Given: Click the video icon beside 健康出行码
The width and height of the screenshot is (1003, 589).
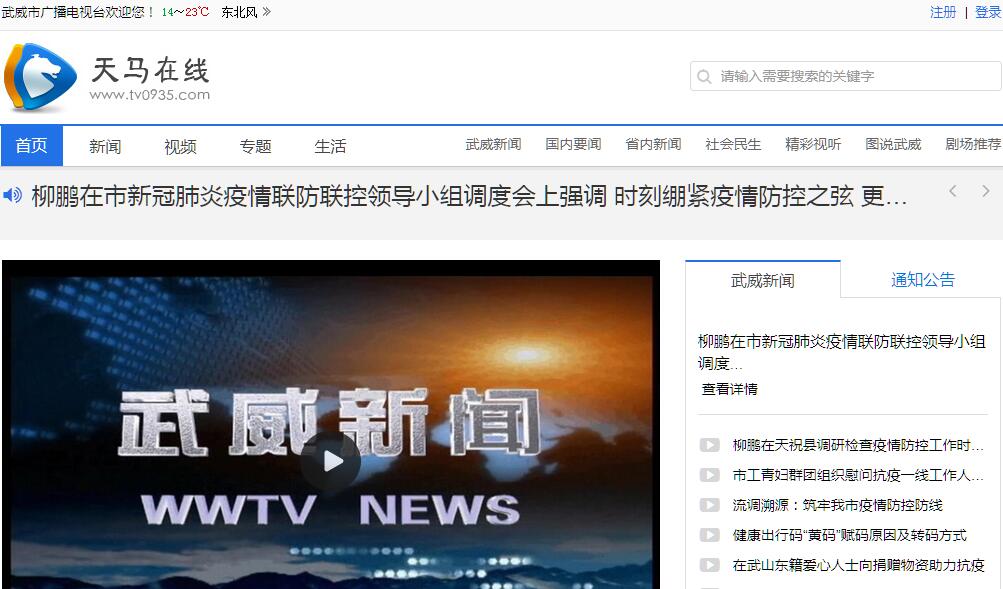Looking at the screenshot, I should coord(709,535).
